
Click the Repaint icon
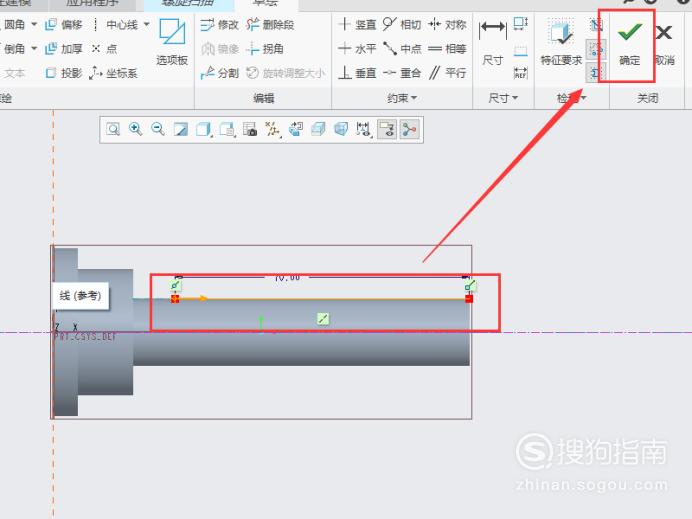(x=181, y=129)
